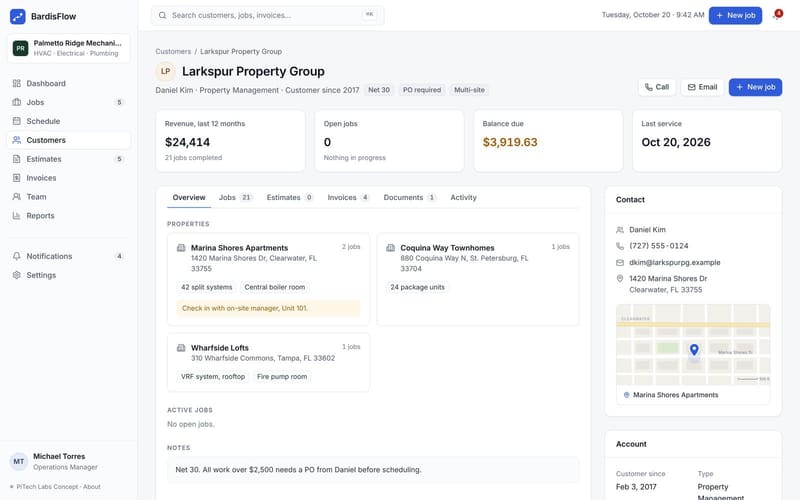Select the Documents tab
The height and width of the screenshot is (500, 800).
coord(410,197)
